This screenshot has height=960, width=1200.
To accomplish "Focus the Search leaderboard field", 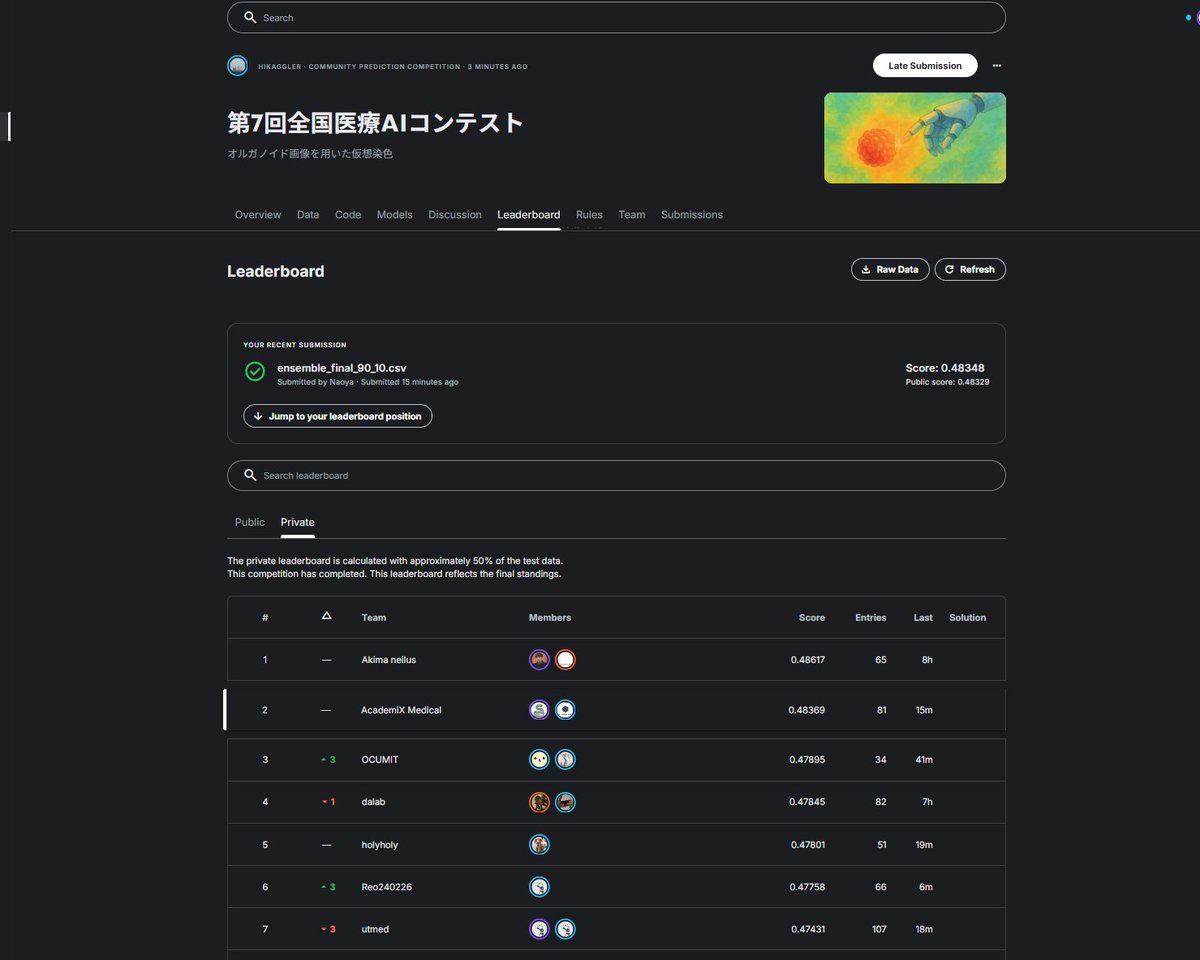I will [616, 475].
